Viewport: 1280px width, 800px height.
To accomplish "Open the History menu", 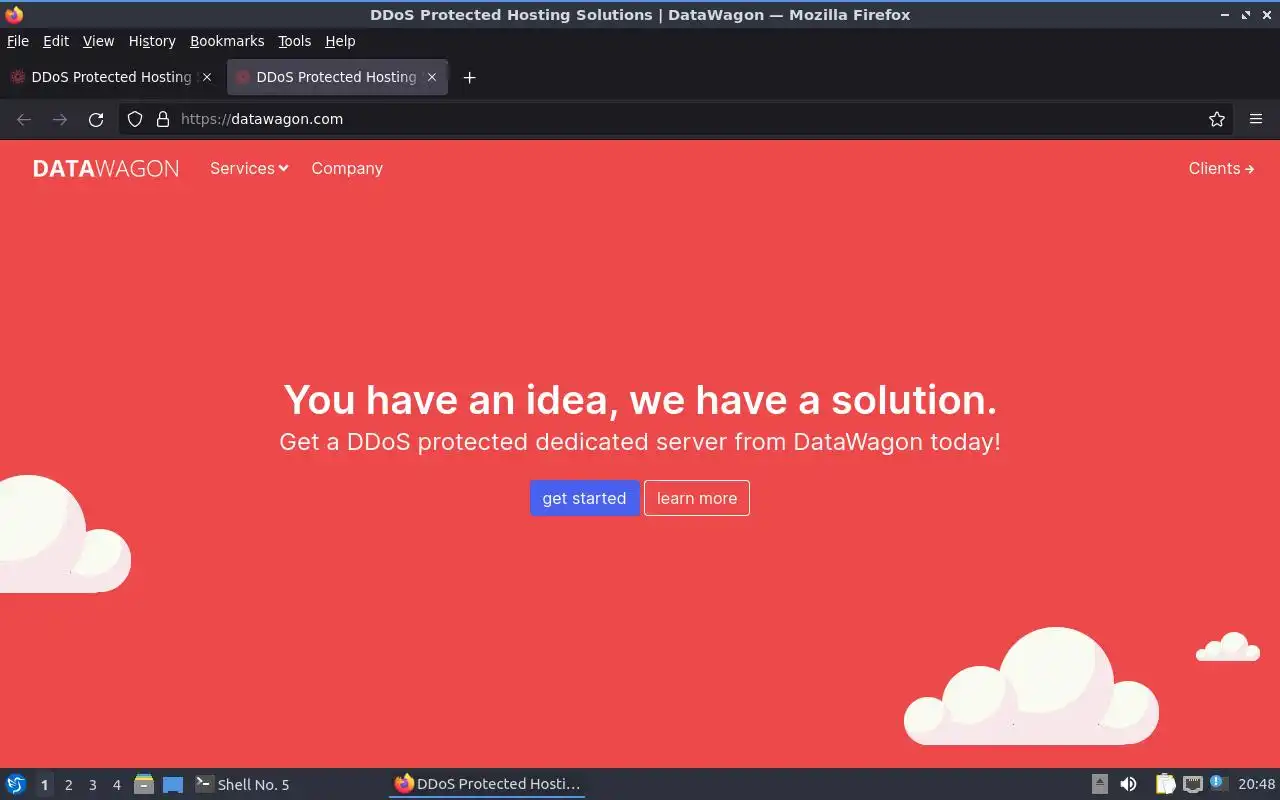I will coord(152,41).
